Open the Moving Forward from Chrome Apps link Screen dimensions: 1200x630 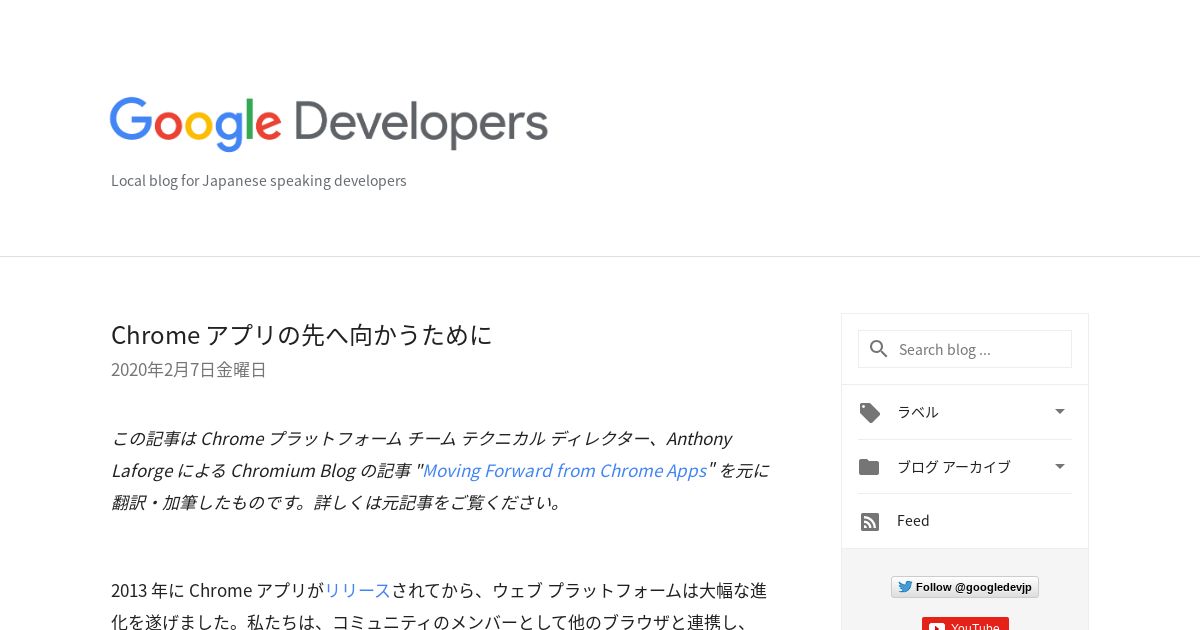(x=564, y=470)
